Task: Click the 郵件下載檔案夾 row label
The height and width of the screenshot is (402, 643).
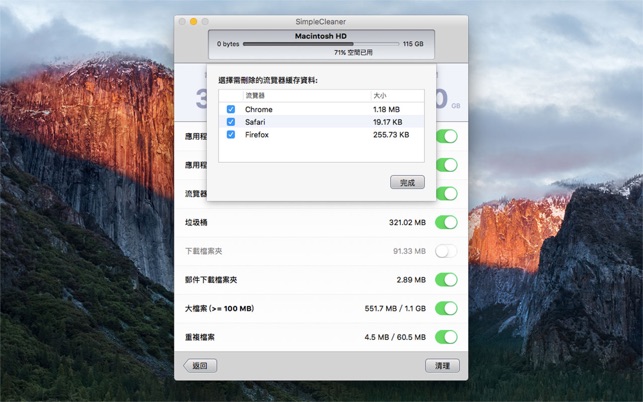Action: [211, 280]
